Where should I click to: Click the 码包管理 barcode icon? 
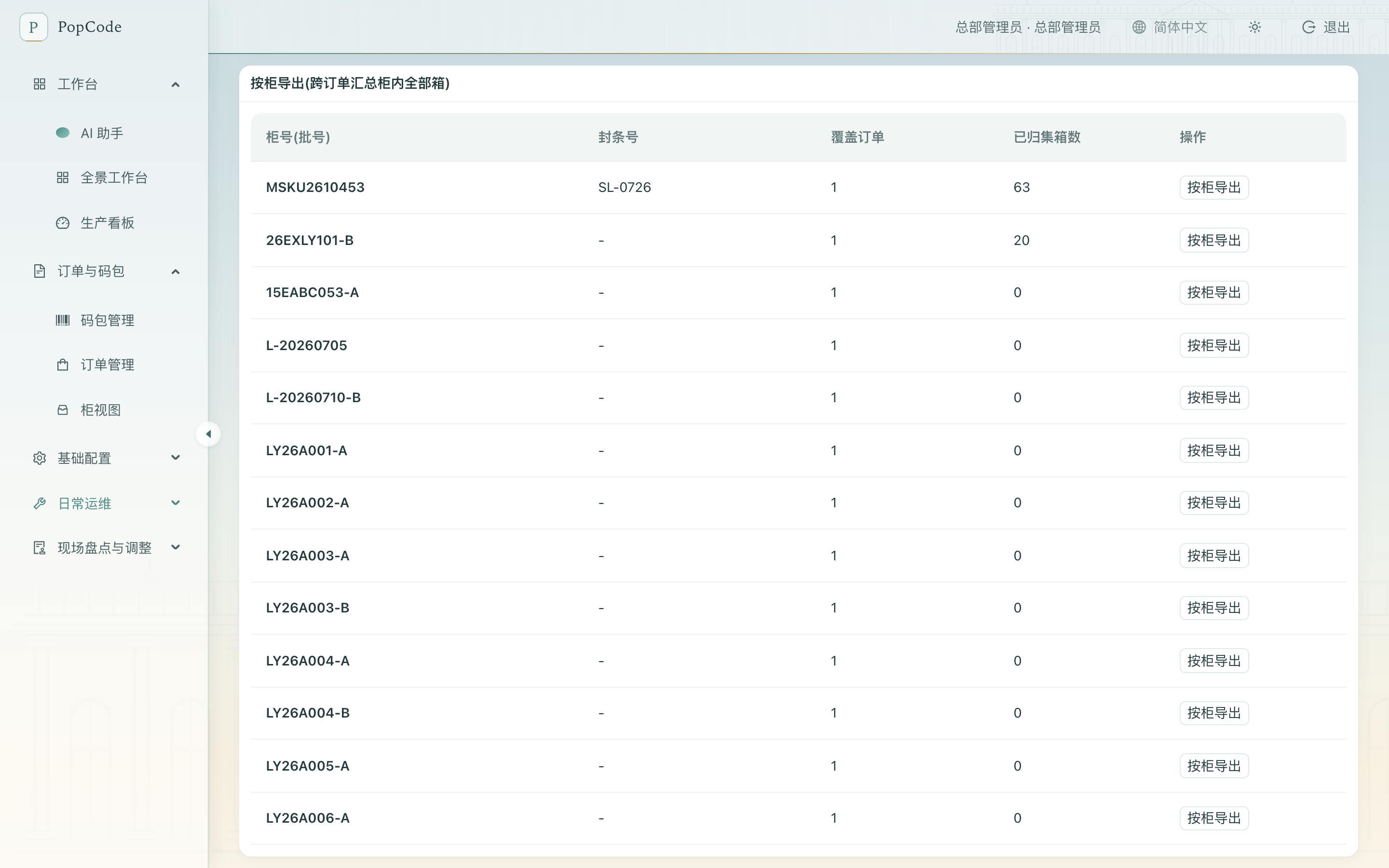pyautogui.click(x=63, y=320)
